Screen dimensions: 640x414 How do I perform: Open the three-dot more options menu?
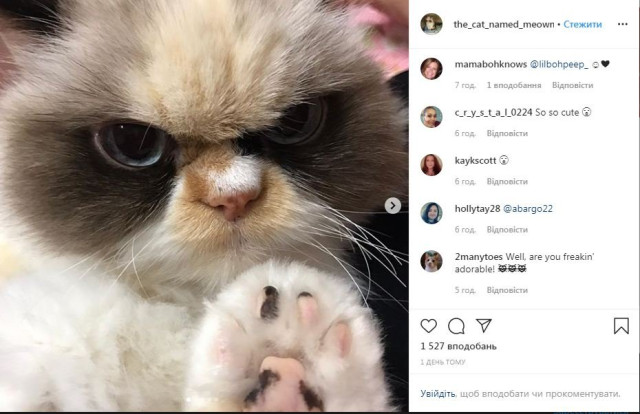tap(622, 24)
